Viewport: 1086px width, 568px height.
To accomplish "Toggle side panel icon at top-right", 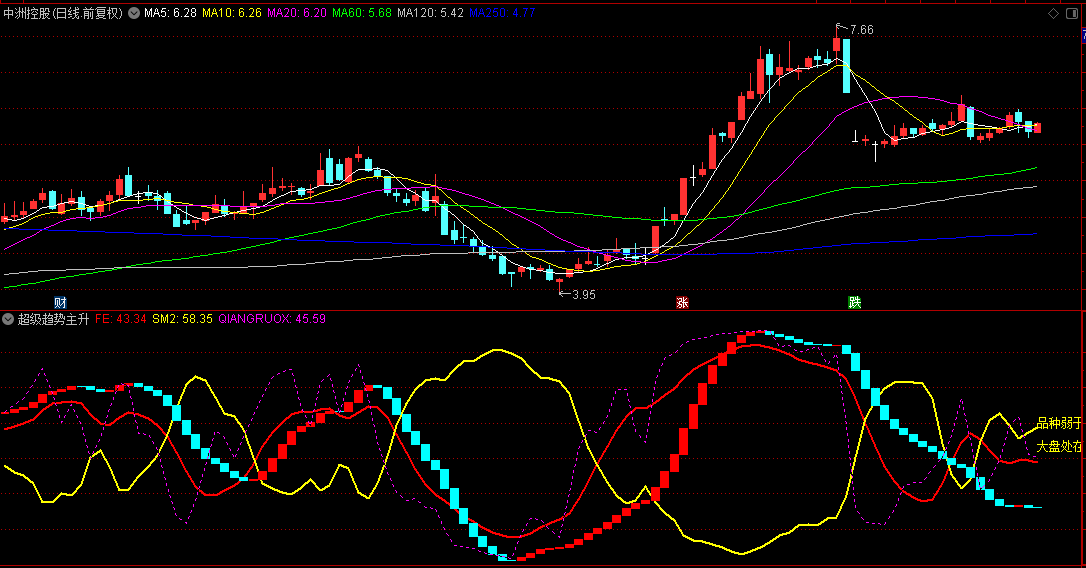I will 1072,14.
